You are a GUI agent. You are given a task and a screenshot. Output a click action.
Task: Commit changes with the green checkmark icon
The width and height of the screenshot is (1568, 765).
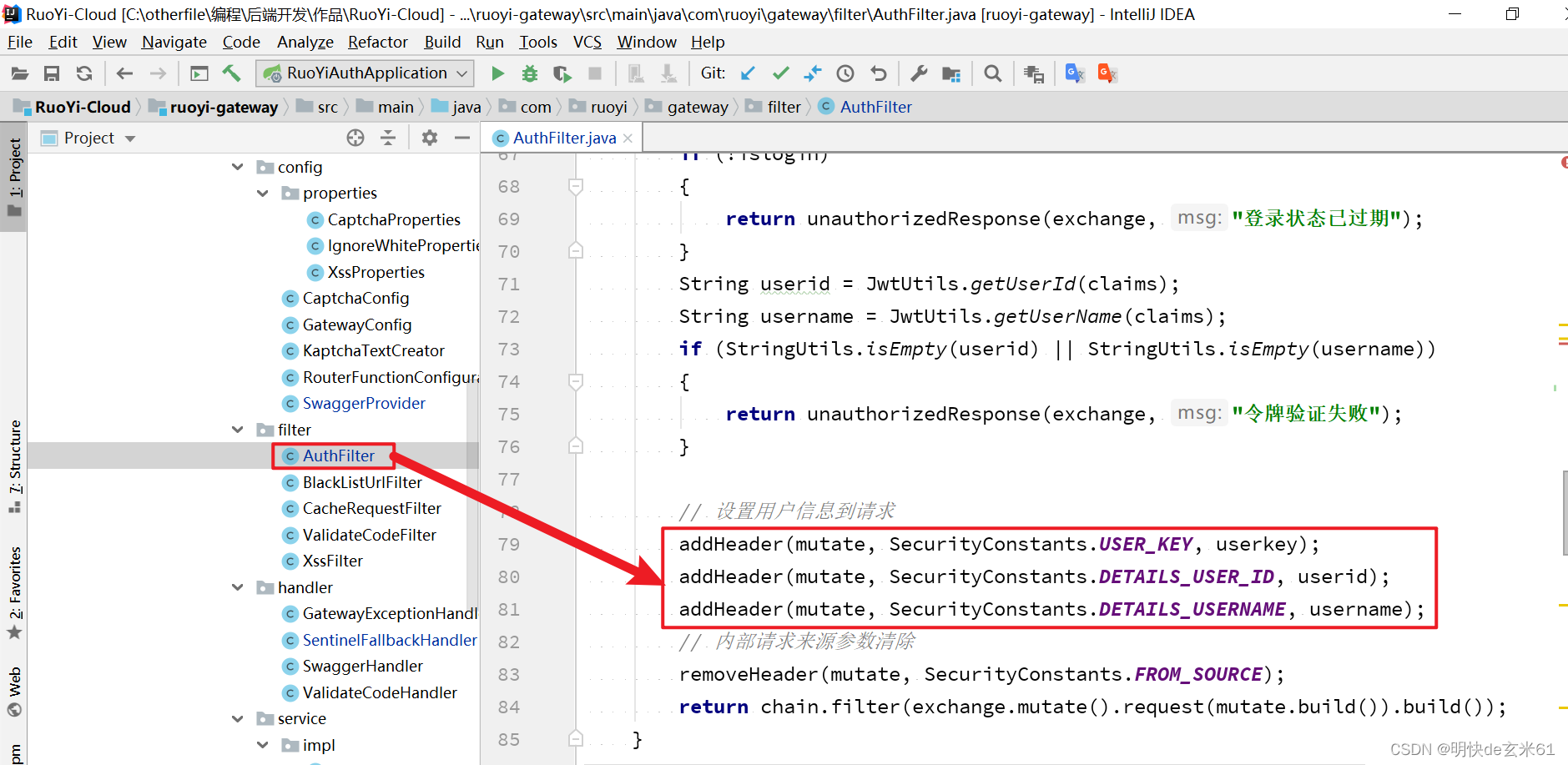[780, 73]
